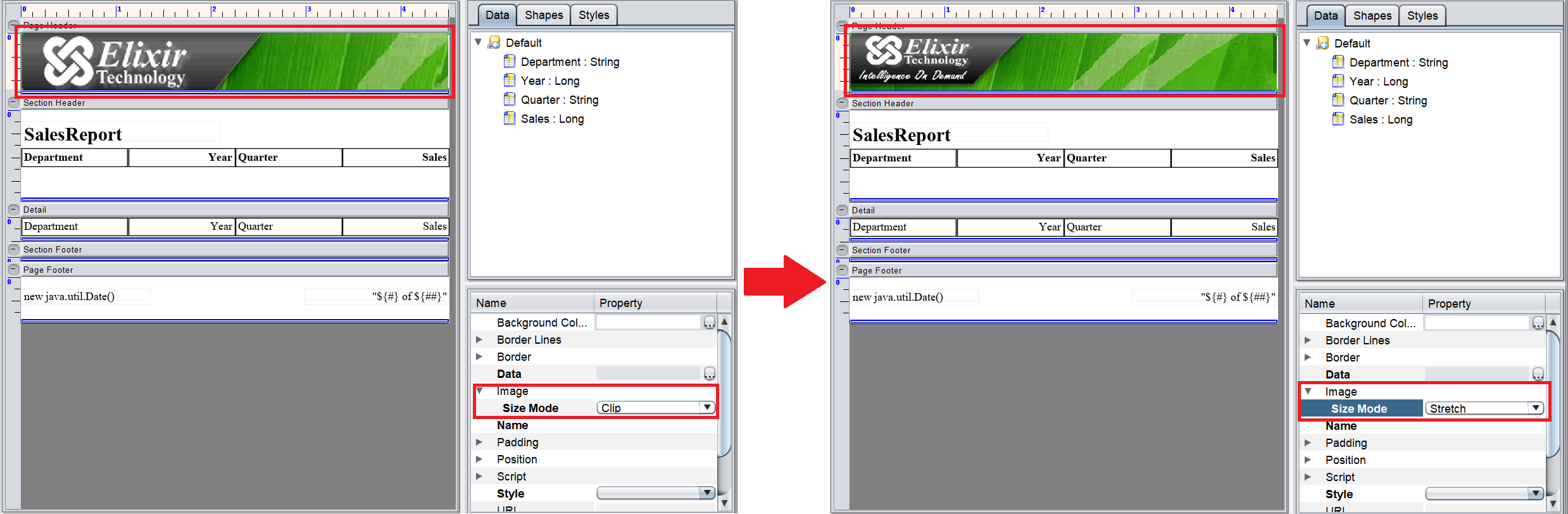Click the Department field icon in left Data tree
Viewport: 1568px width, 514px height.
point(509,61)
